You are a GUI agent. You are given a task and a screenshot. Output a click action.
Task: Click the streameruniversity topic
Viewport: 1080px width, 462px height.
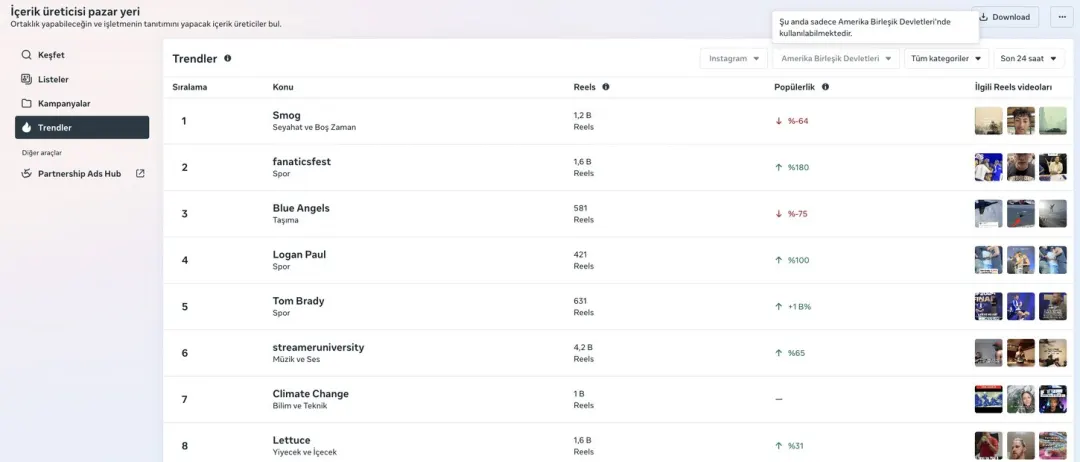(x=318, y=347)
